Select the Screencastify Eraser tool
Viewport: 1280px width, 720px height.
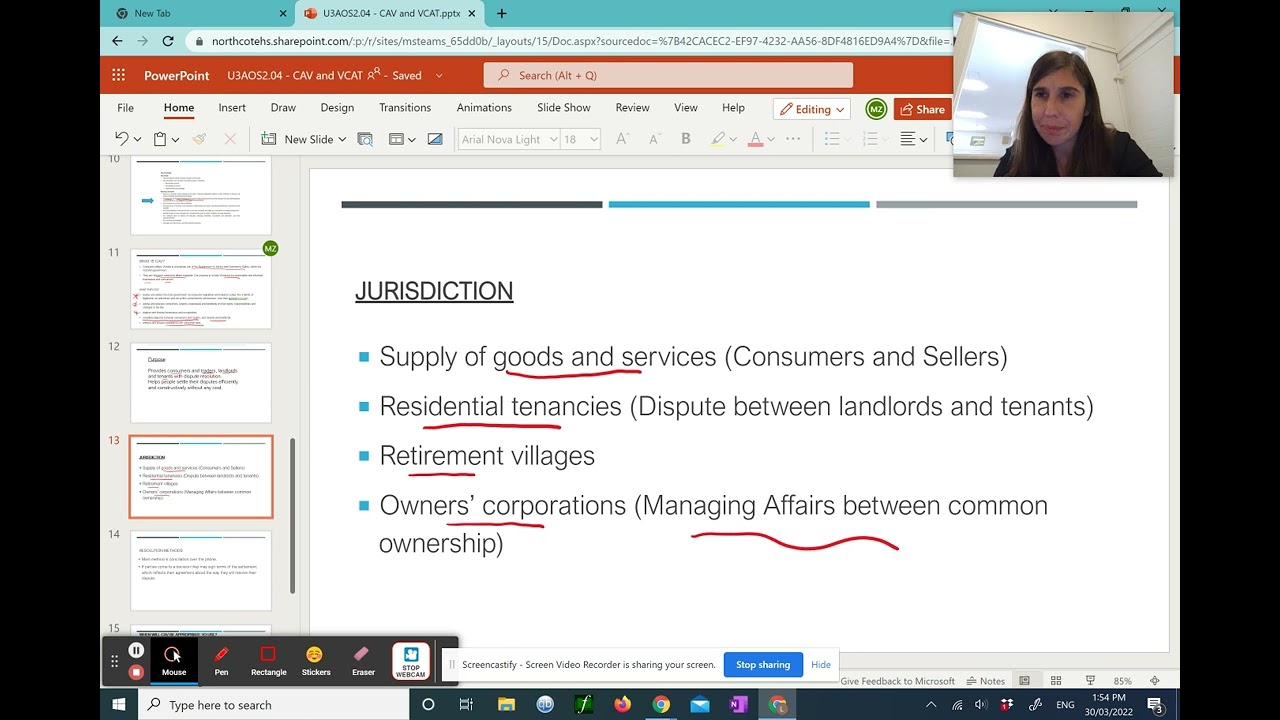(363, 660)
